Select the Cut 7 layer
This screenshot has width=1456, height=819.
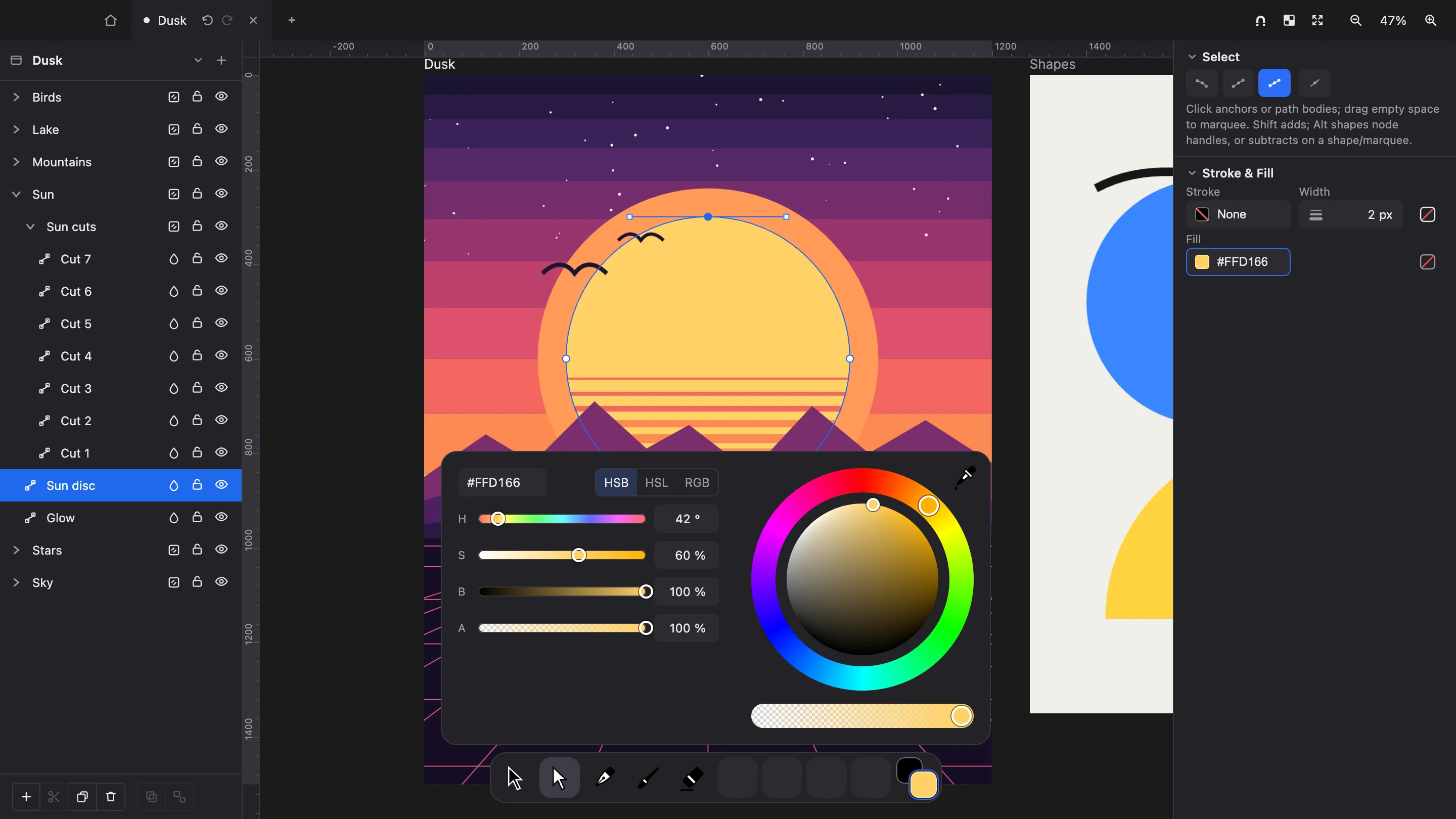point(121,259)
